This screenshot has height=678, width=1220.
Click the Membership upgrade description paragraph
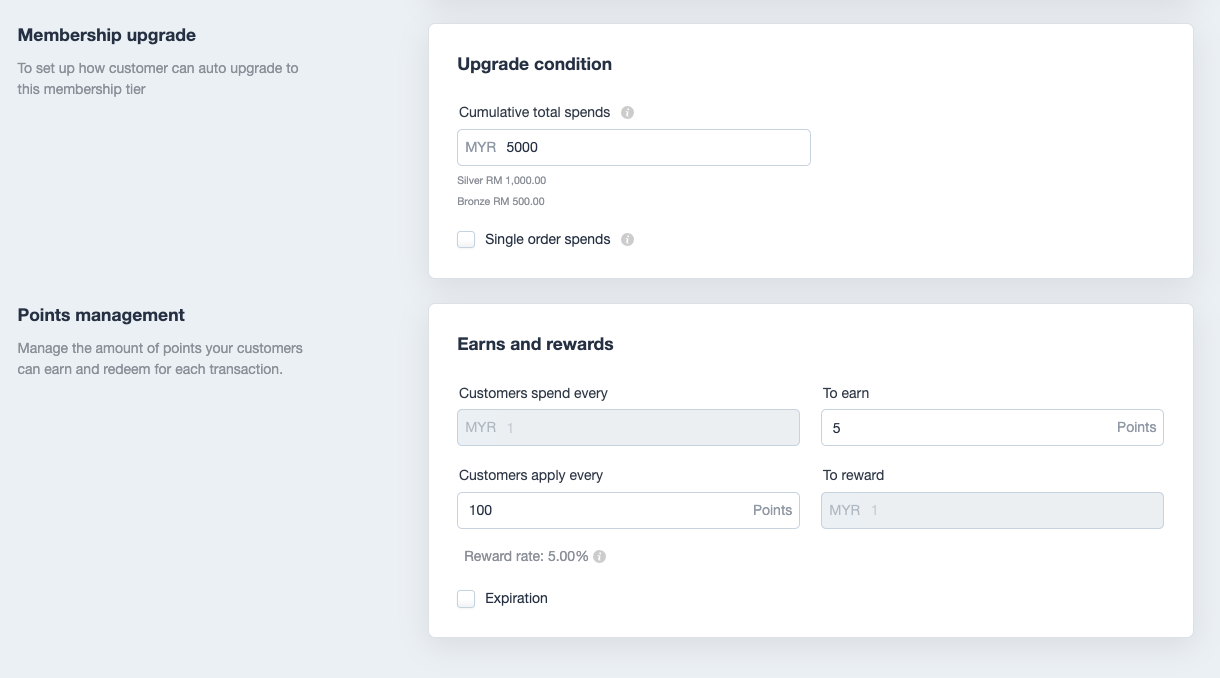click(x=158, y=79)
